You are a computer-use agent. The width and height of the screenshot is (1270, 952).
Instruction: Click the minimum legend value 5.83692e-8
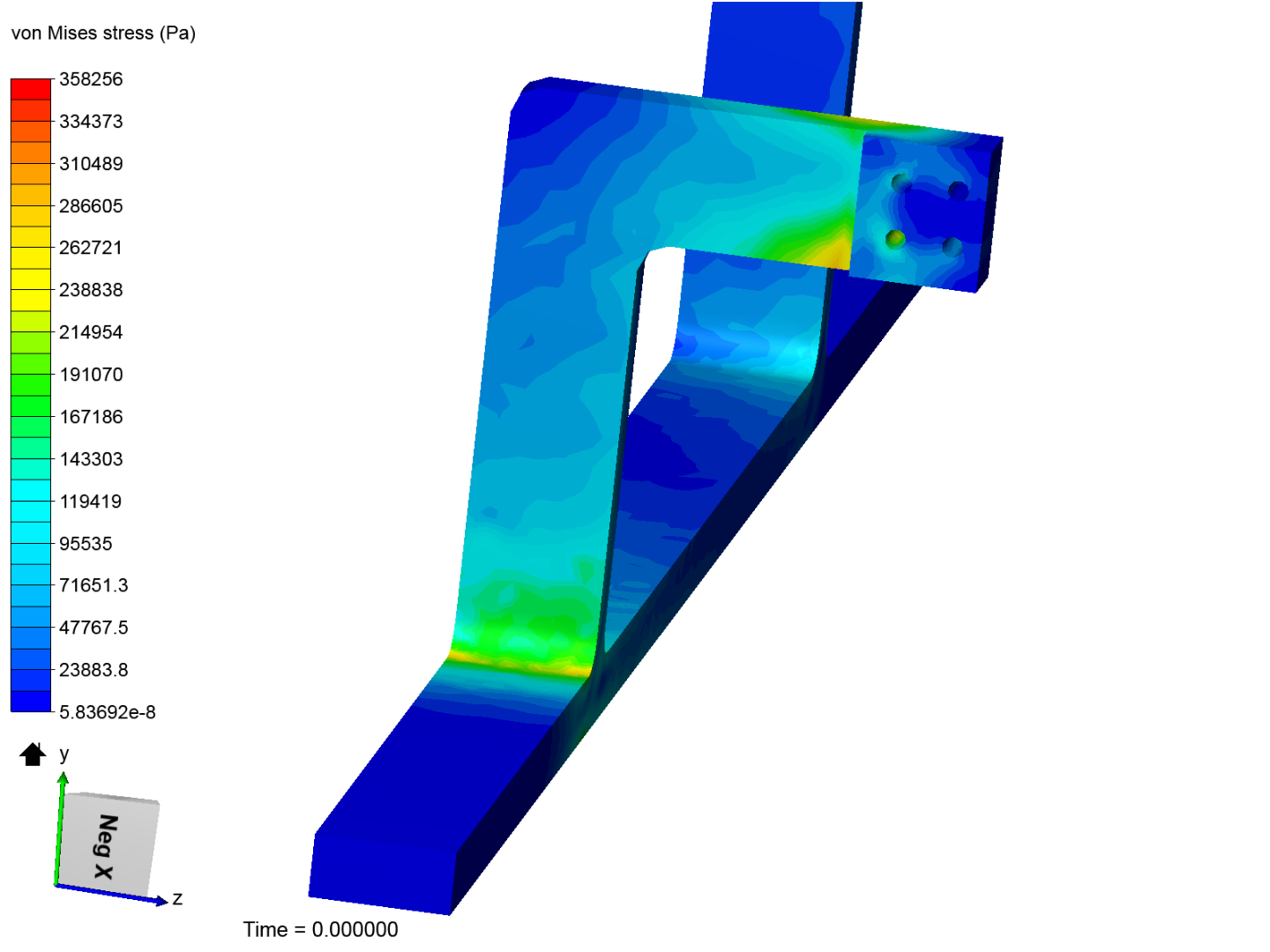coord(108,712)
